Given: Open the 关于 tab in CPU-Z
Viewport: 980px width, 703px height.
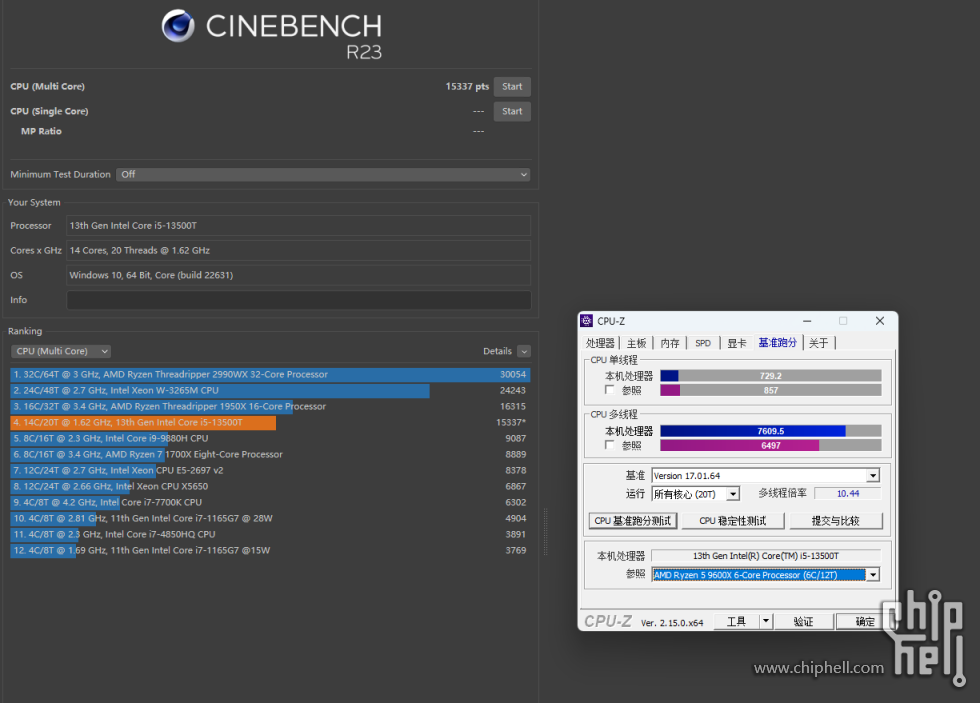Looking at the screenshot, I should [818, 343].
